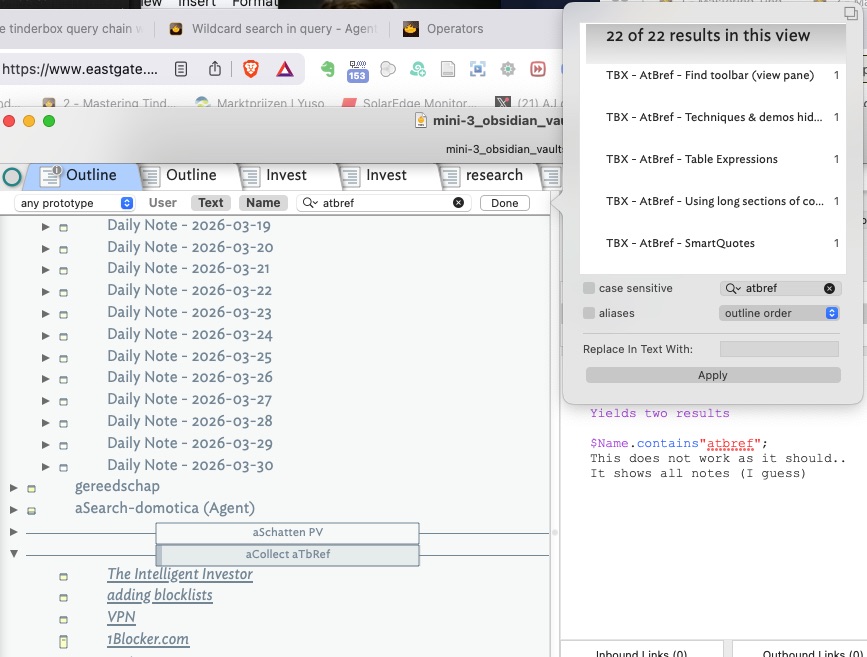Click the Brave shield icon in address bar
Screen dimensions: 867x657
(249, 69)
